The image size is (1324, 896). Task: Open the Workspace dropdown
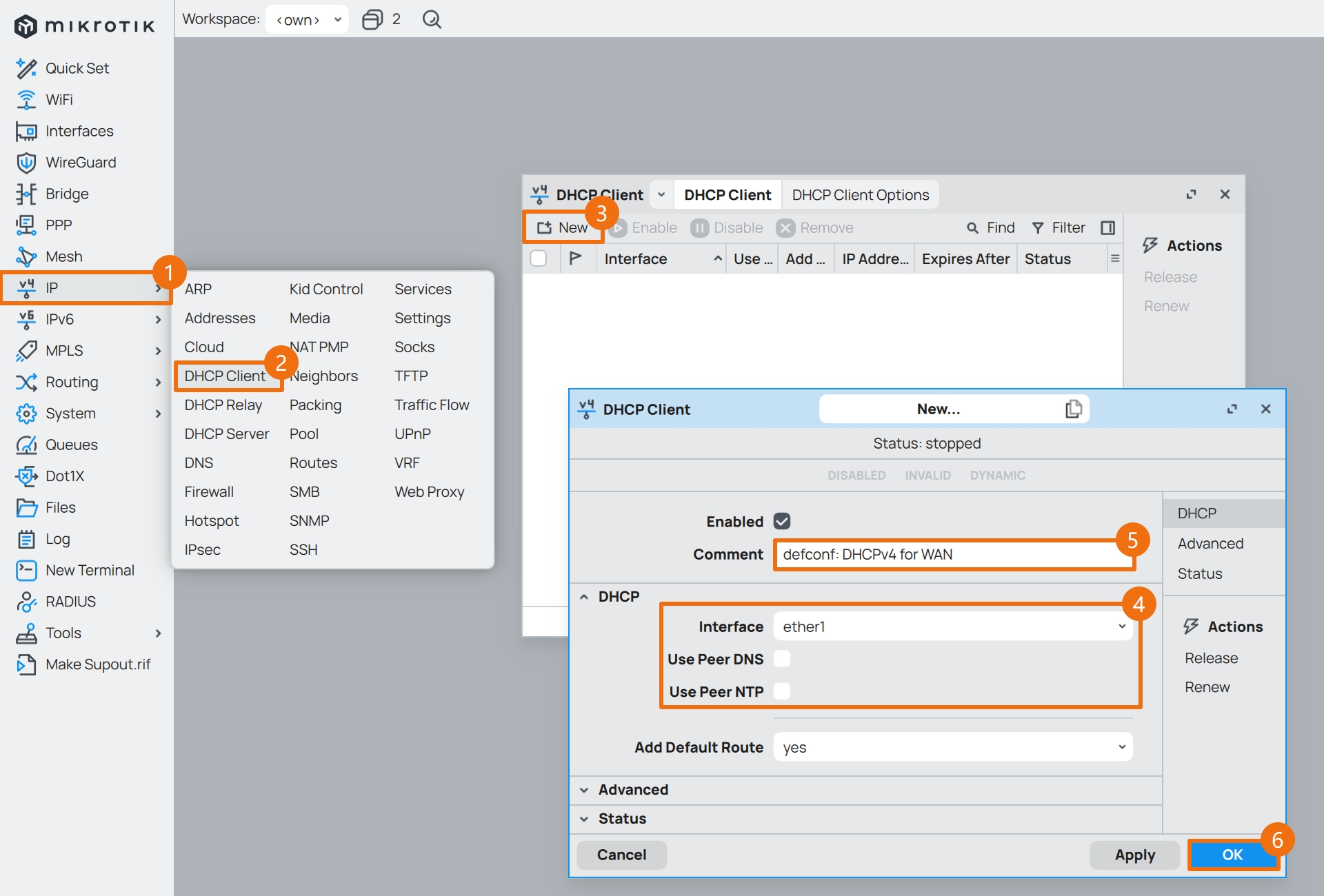coord(308,19)
